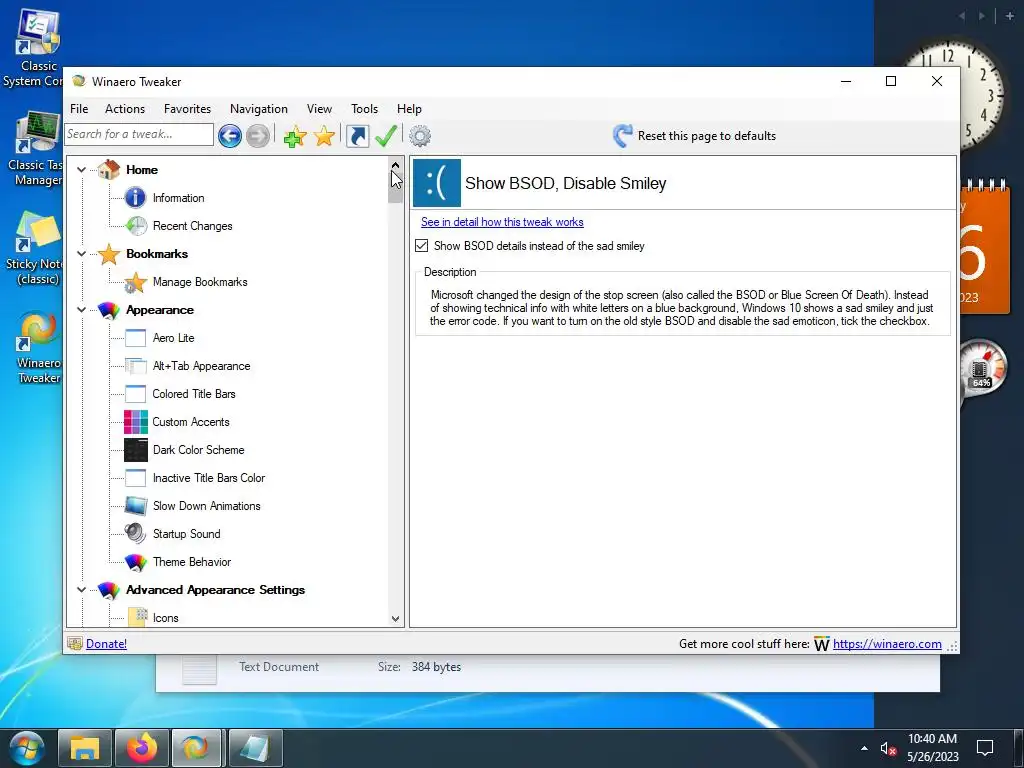Open the Tools menu
Viewport: 1024px width, 768px height.
[x=364, y=109]
